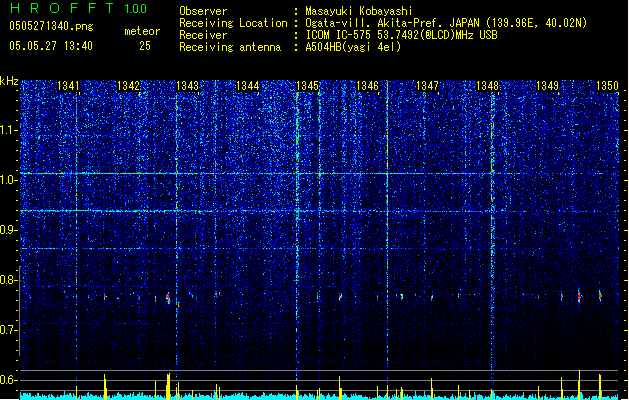629x400 pixels.
Task: Click the meteor count value 25
Action: click(x=145, y=46)
